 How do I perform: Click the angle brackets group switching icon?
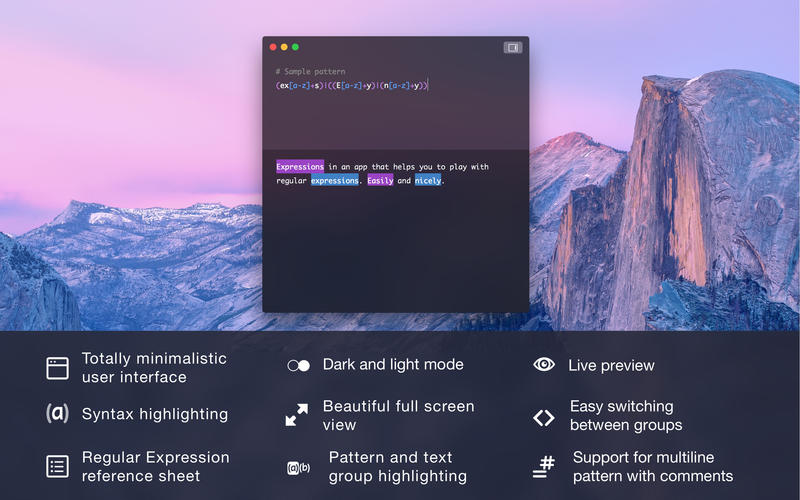tap(544, 417)
